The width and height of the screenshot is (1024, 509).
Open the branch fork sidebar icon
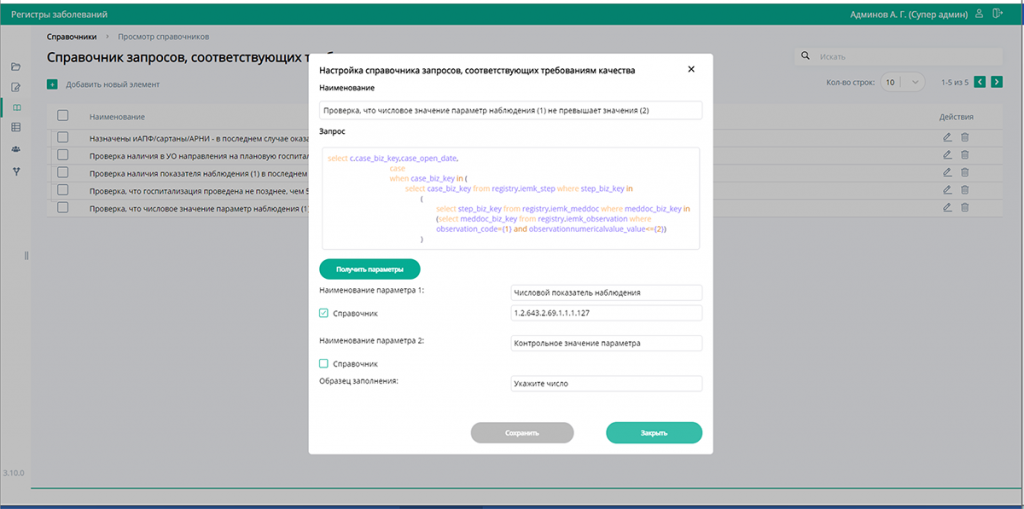point(16,171)
